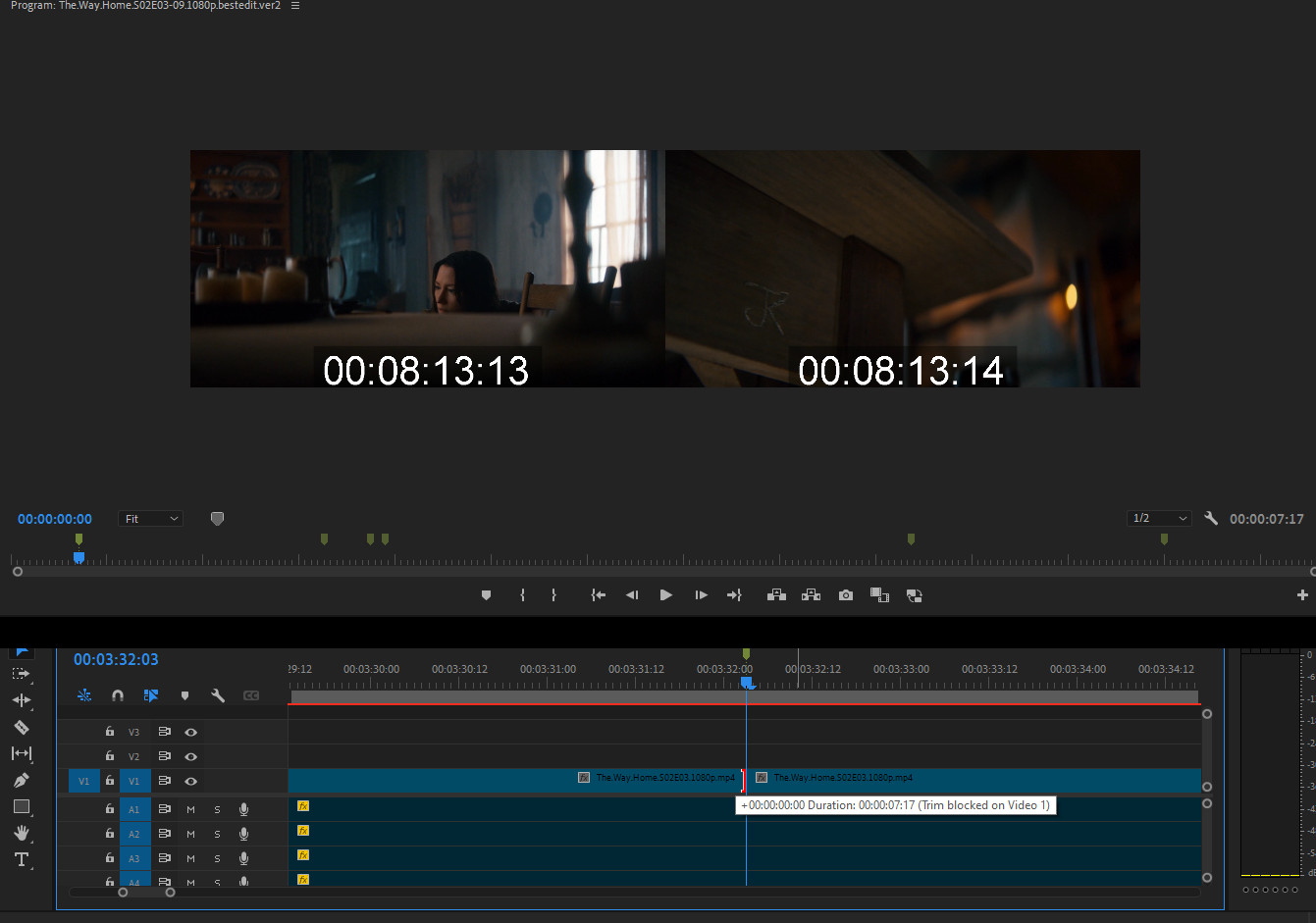Toggle A1 track targeting button

(134, 809)
